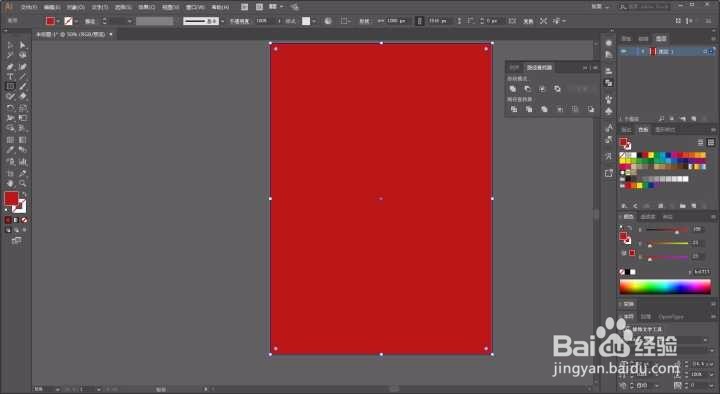Viewport: 720px width, 394px height.
Task: Click the opacity value field in control bar
Action: [265, 21]
